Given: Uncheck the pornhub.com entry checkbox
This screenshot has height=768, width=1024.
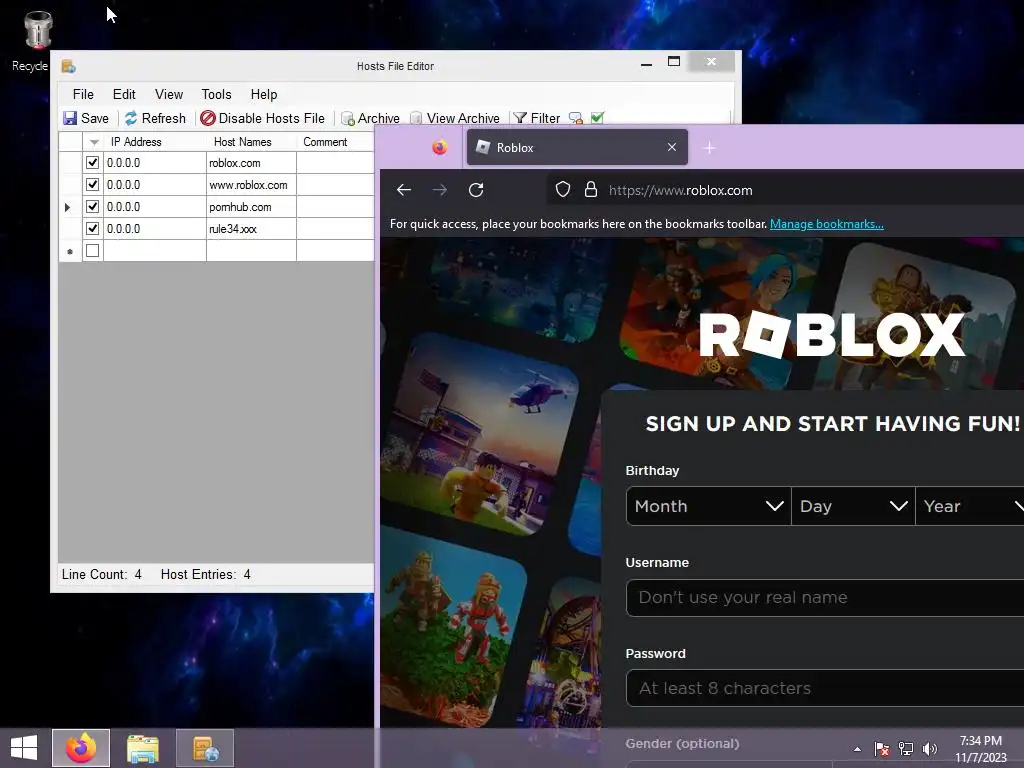Looking at the screenshot, I should (x=93, y=206).
